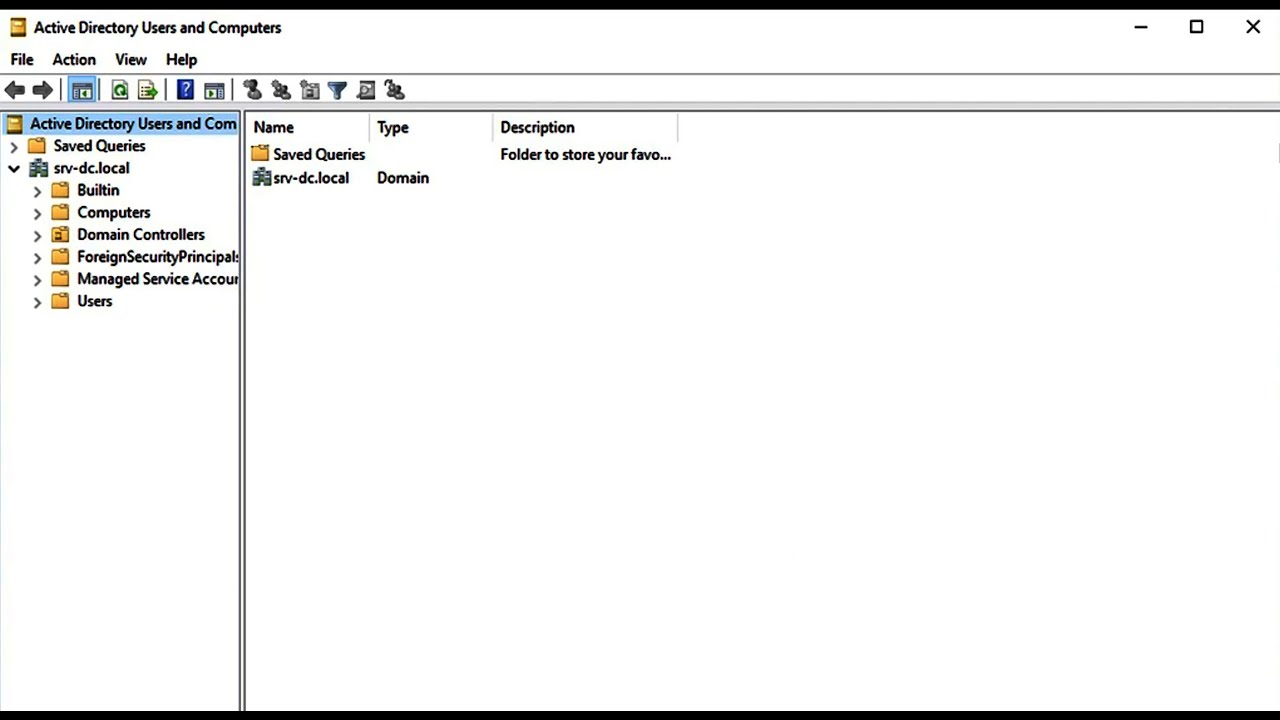Click the srv-dc.local domain icon in tree
This screenshot has width=1280, height=720.
pyautogui.click(x=38, y=168)
